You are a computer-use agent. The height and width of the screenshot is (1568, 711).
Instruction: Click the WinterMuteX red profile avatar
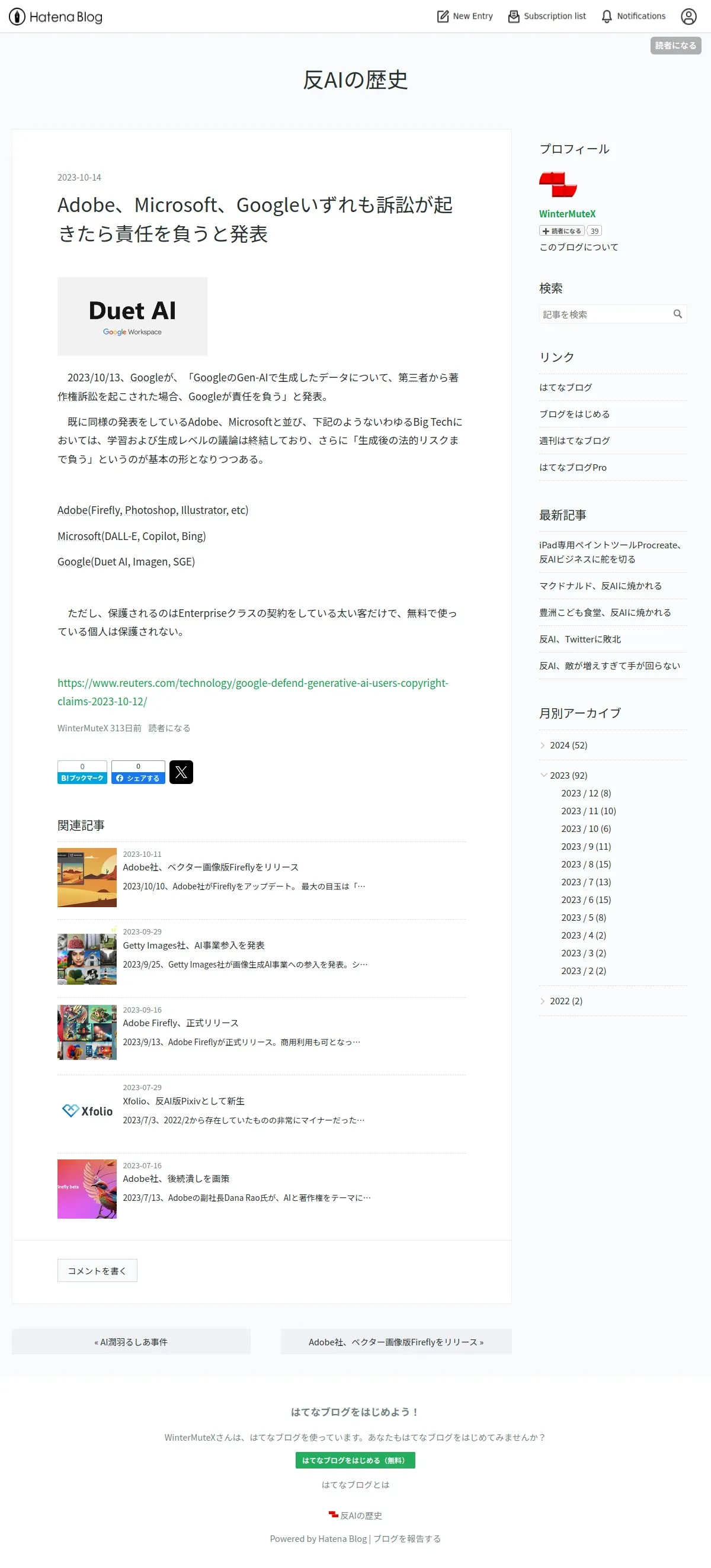pyautogui.click(x=558, y=184)
